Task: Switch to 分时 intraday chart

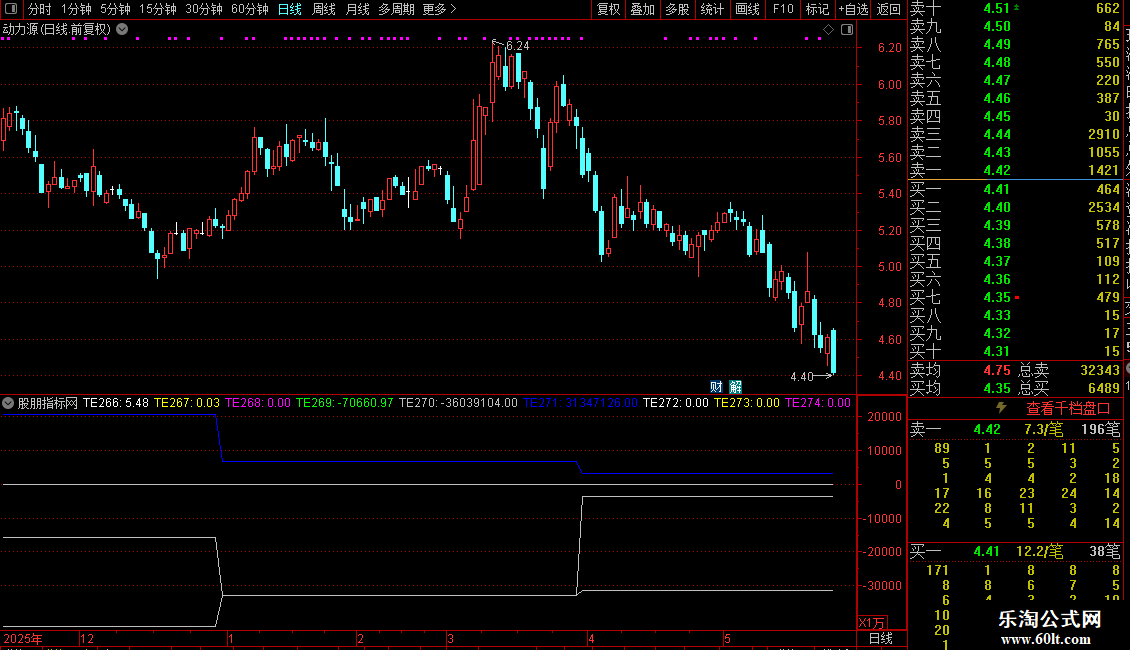Action: coord(40,9)
